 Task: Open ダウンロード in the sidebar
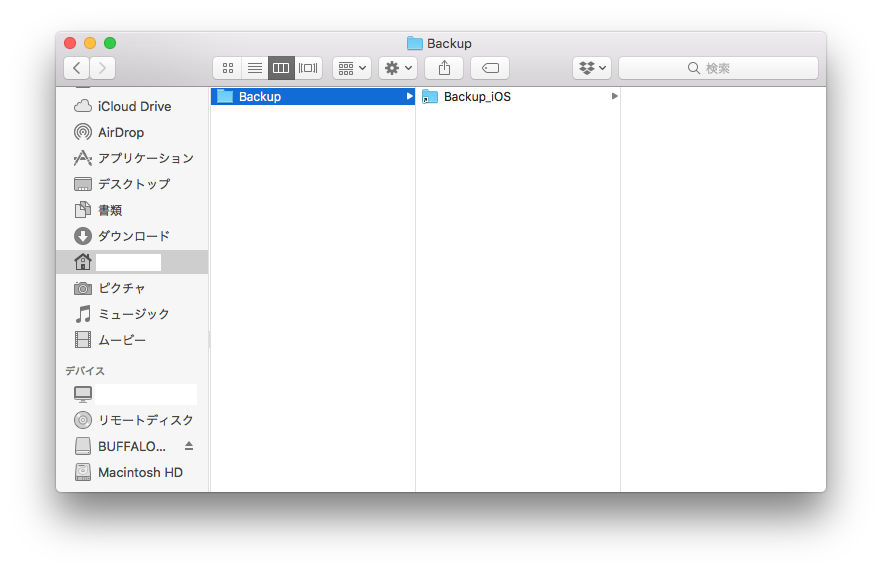[x=132, y=236]
